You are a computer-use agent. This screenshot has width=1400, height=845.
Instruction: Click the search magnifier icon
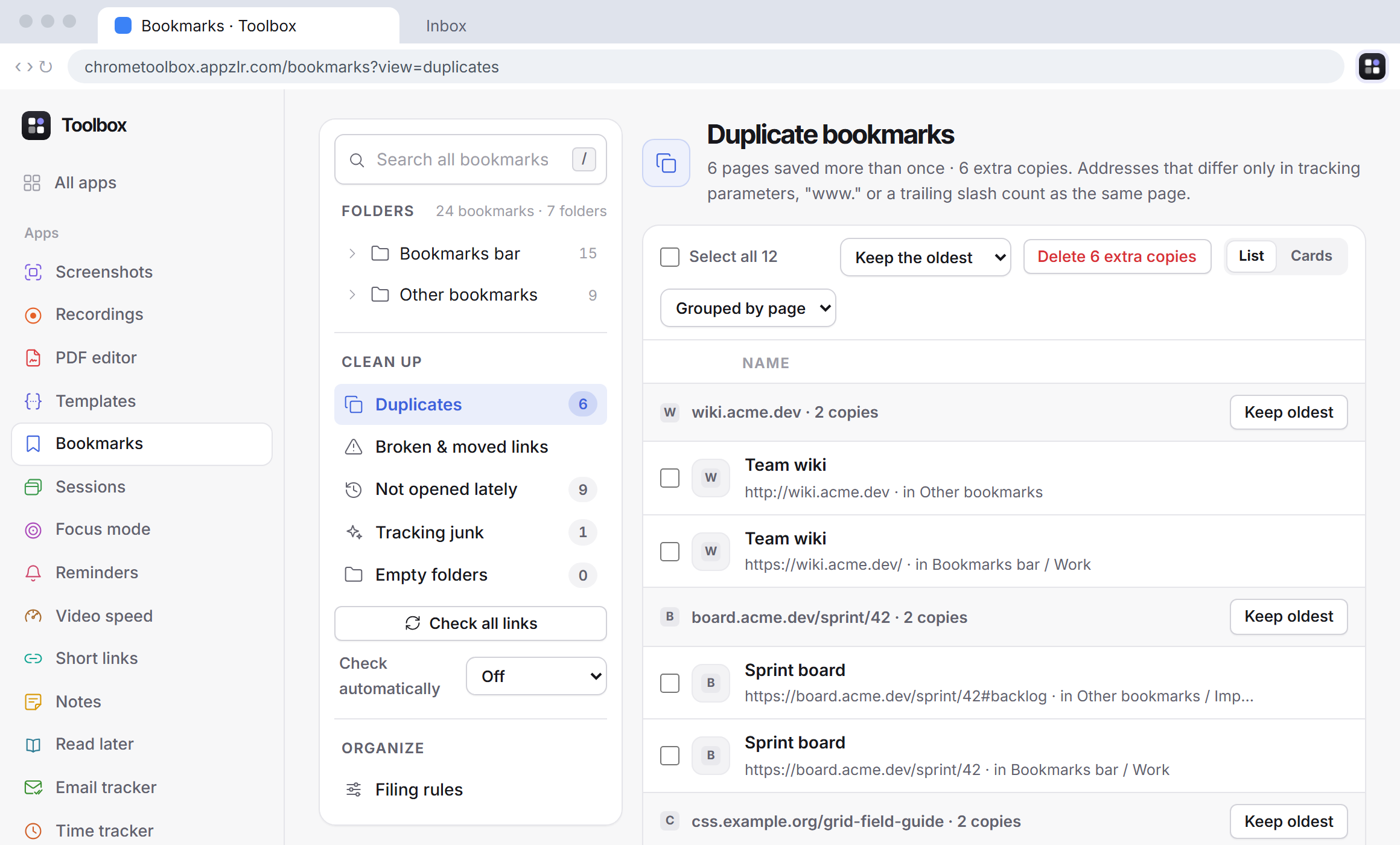[357, 160]
